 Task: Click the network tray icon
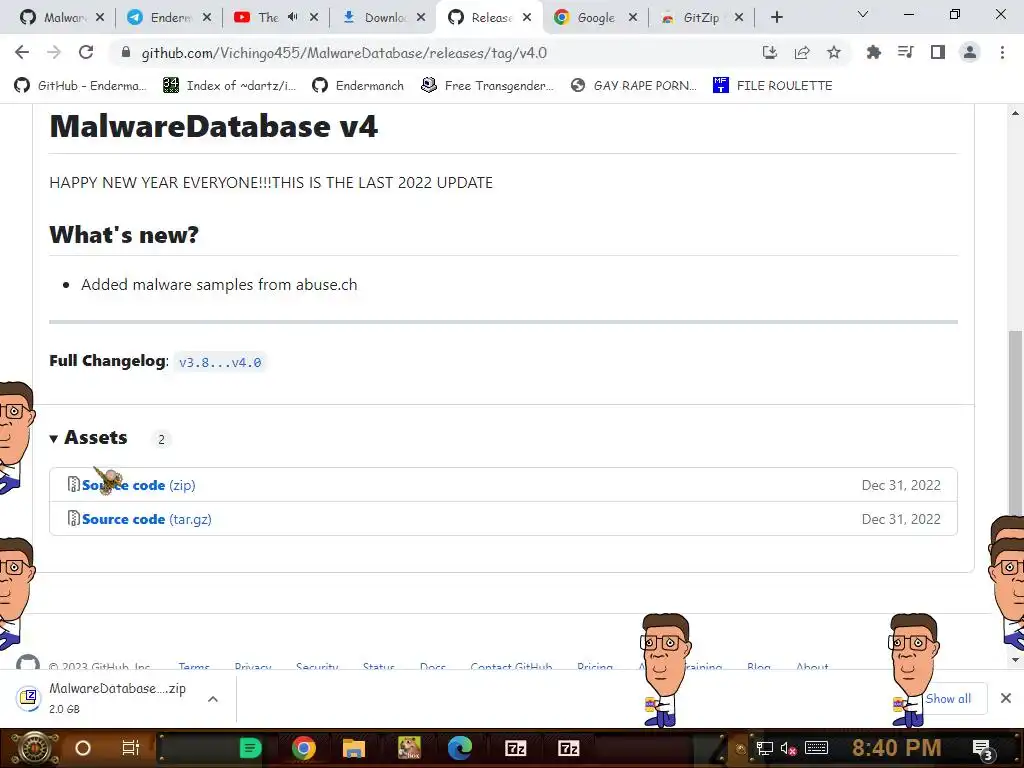point(765,748)
